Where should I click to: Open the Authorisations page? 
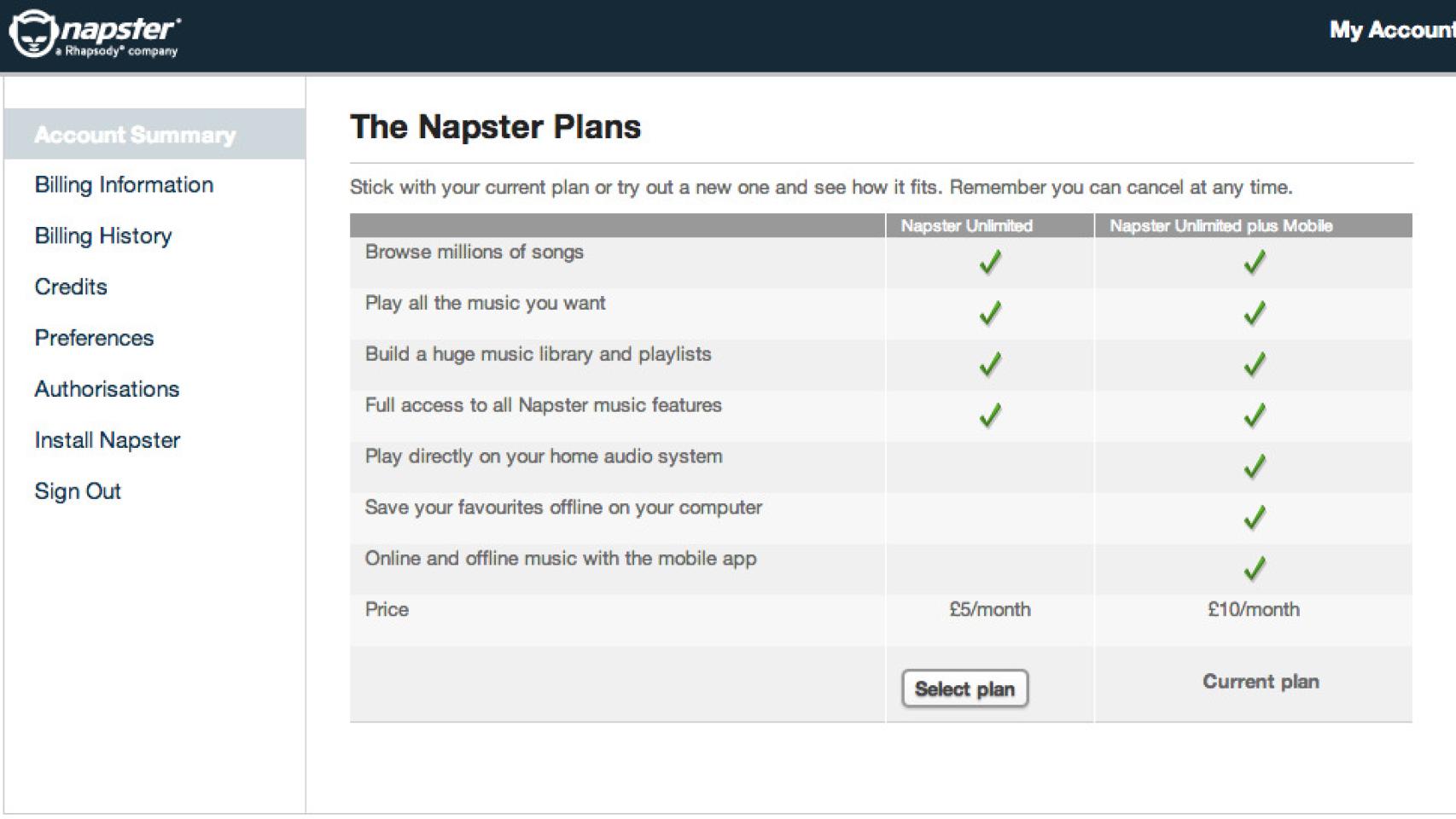(x=107, y=390)
